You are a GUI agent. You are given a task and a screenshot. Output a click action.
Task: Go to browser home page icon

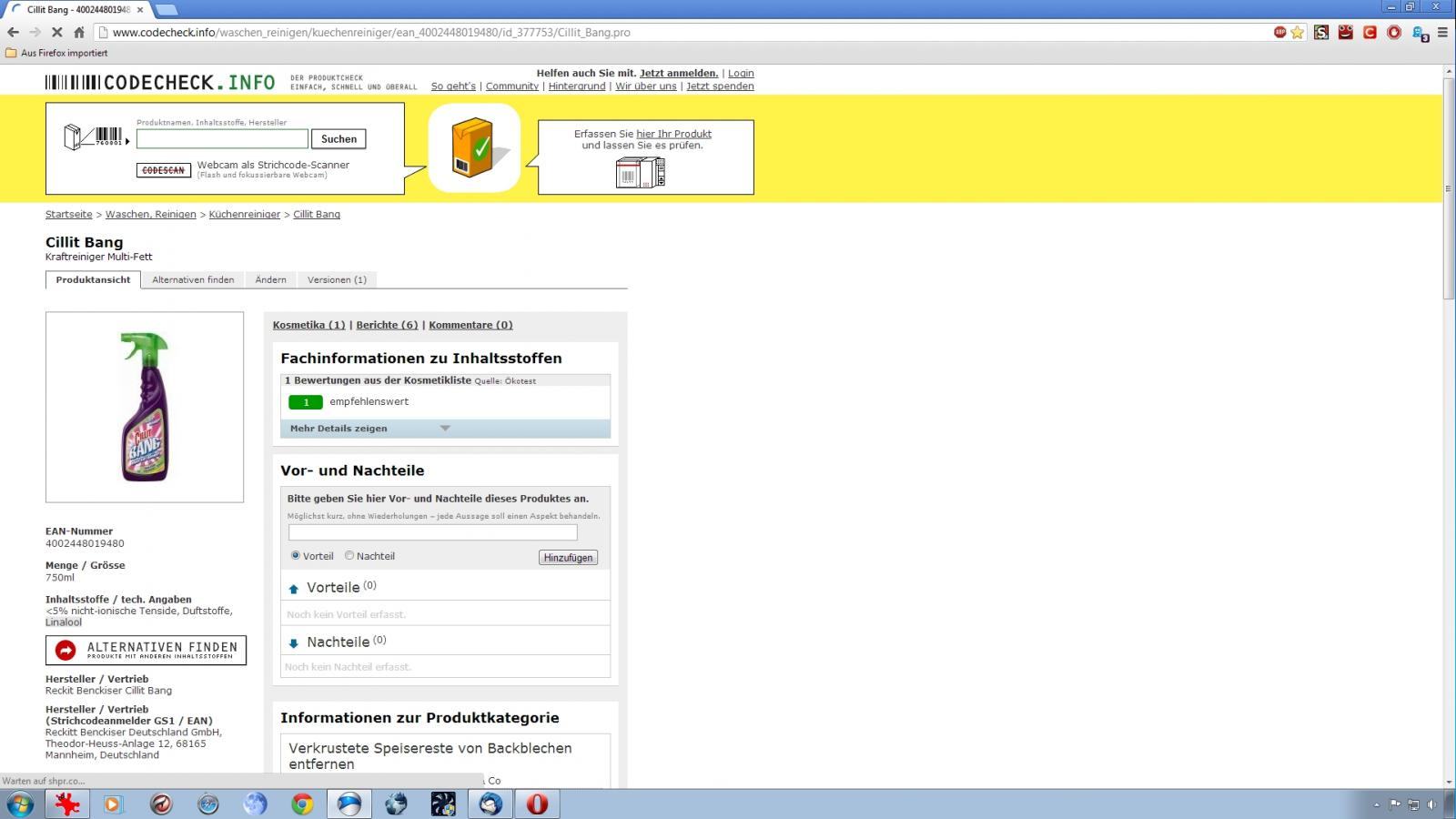[79, 32]
